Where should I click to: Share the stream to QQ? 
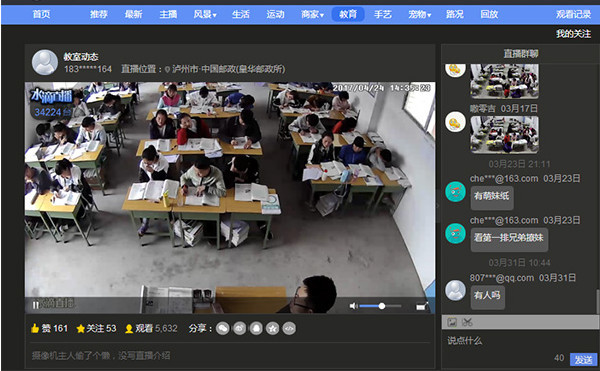click(x=256, y=329)
